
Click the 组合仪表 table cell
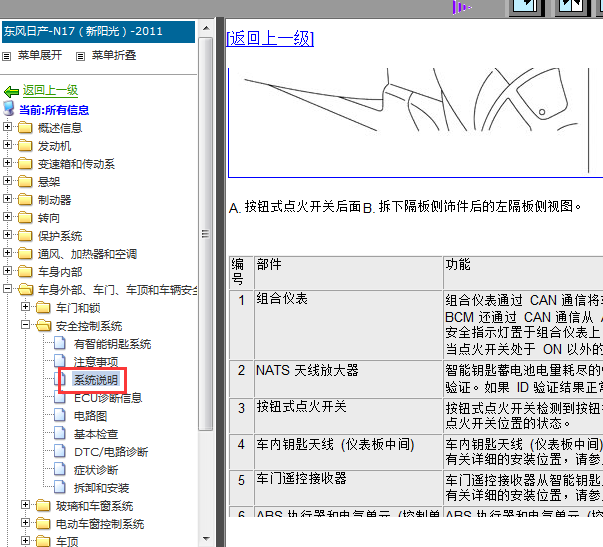(348, 325)
